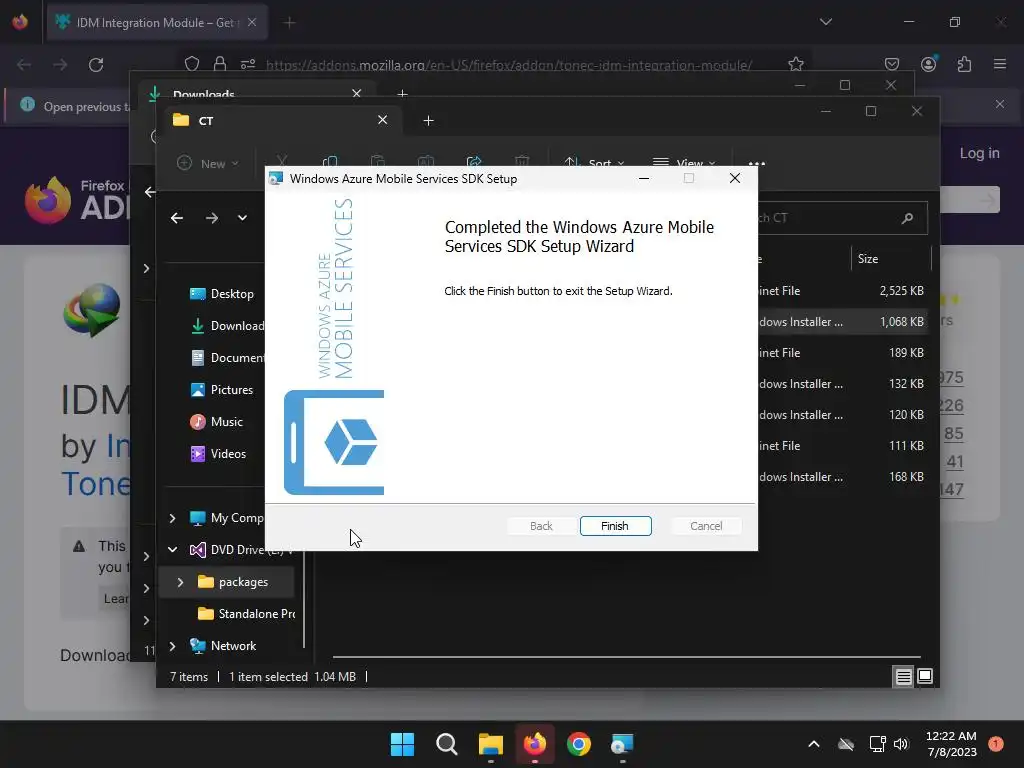Viewport: 1024px width, 768px height.
Task: Select the CT tab in File Explorer
Action: (281, 121)
